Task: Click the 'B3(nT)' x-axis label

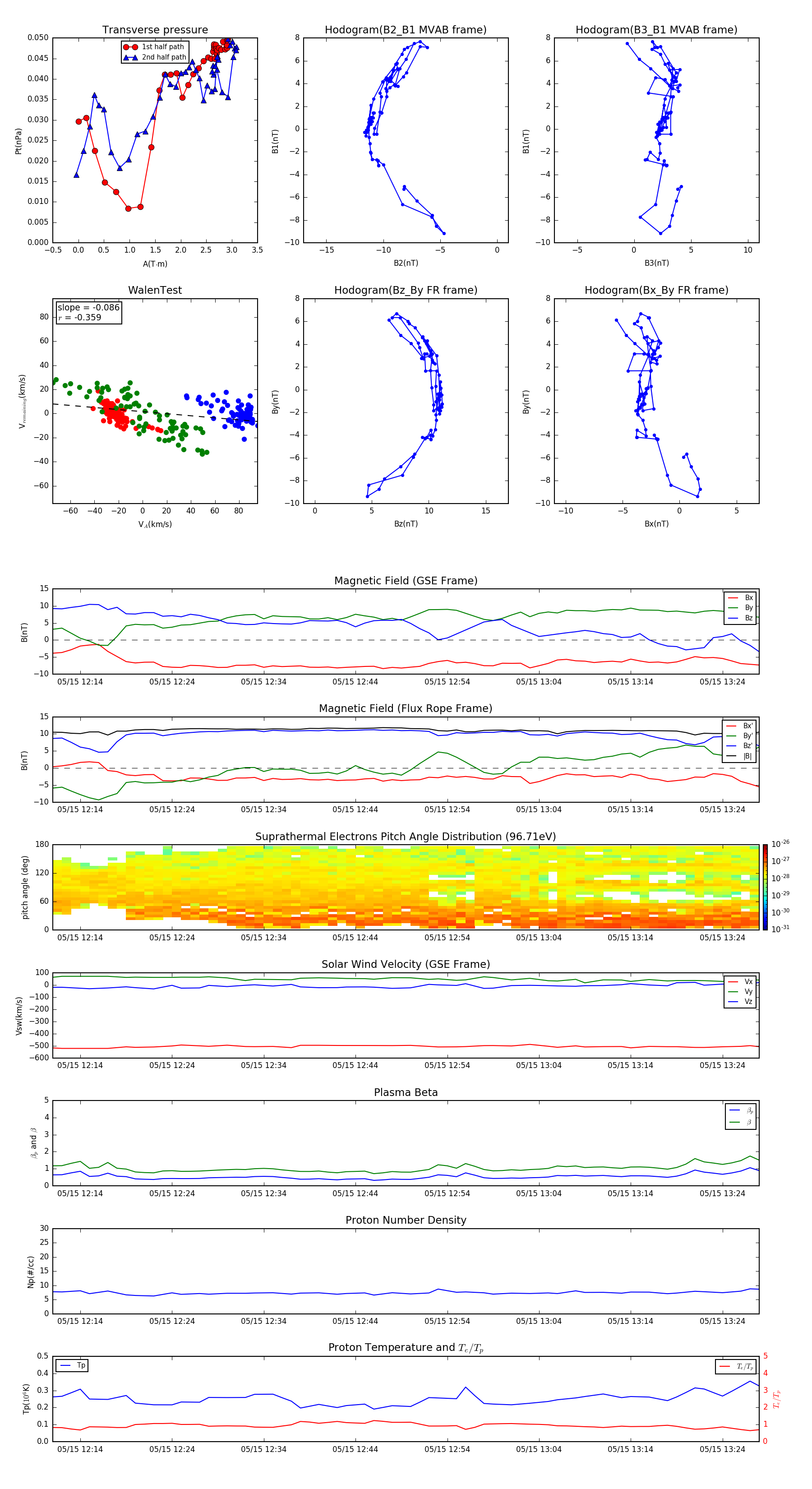Action: pyautogui.click(x=656, y=263)
